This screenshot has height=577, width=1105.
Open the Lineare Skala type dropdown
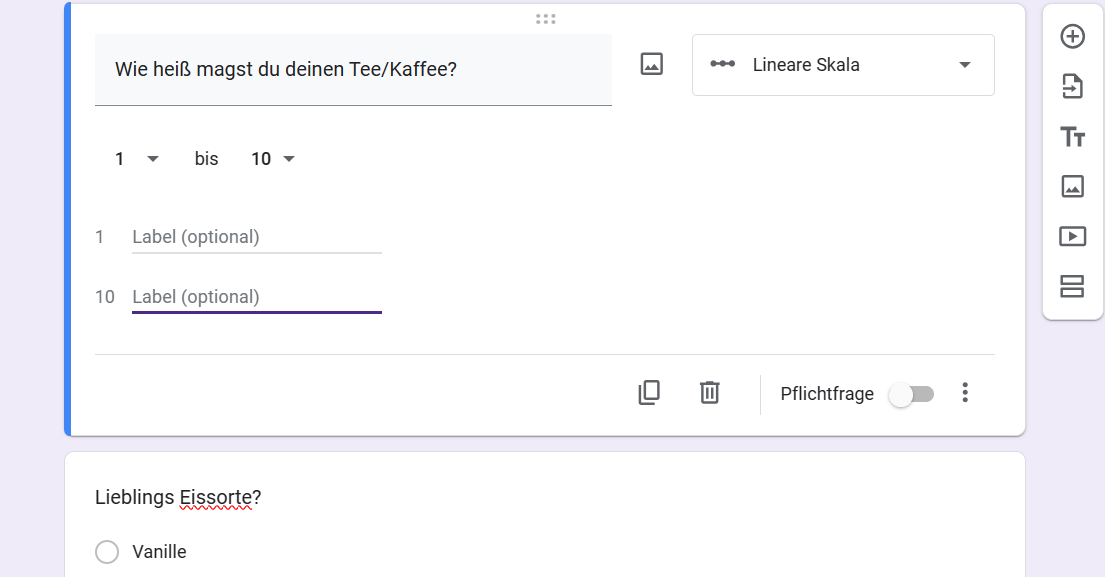coord(843,65)
